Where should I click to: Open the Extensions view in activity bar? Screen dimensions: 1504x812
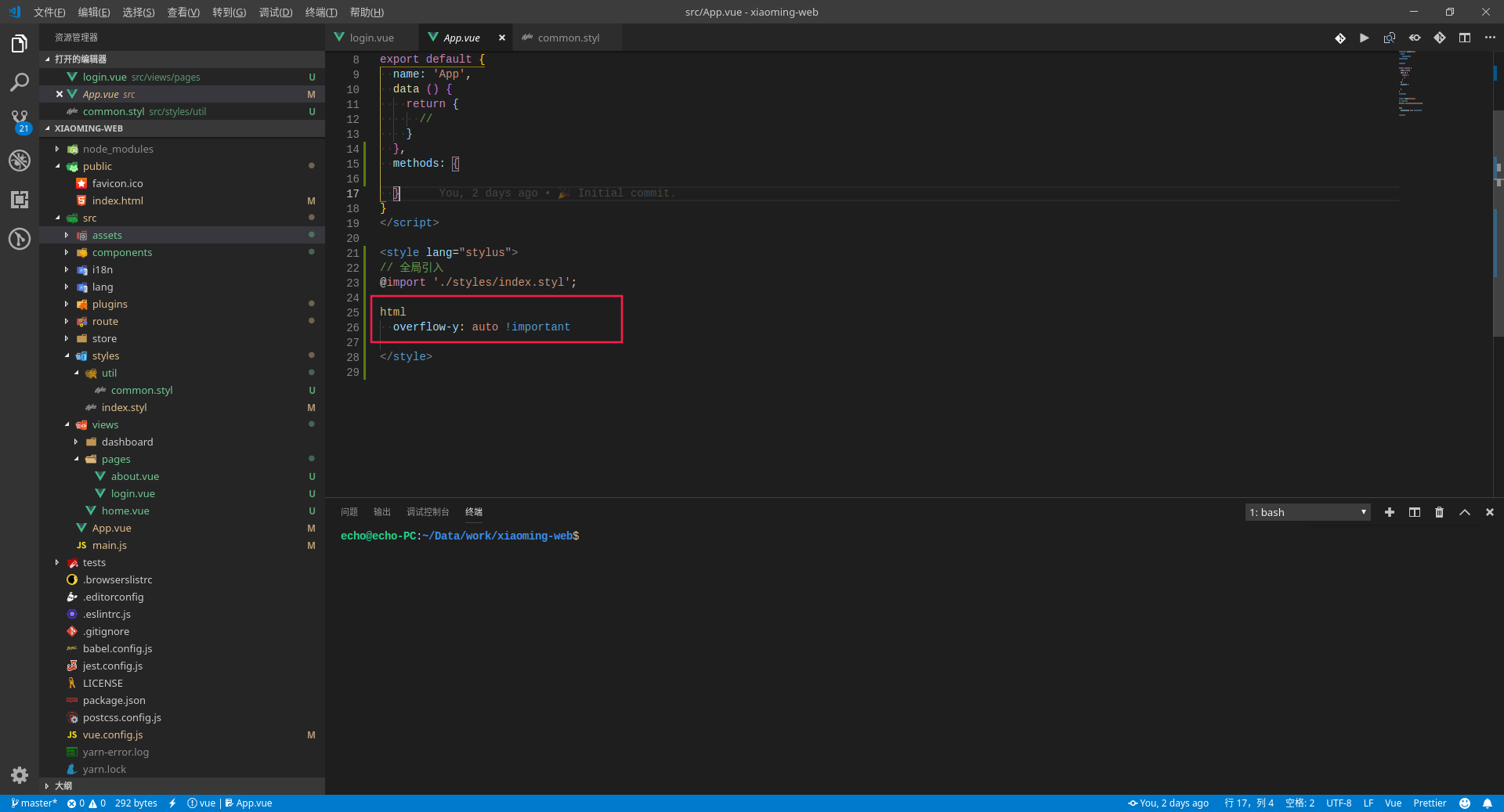20,200
